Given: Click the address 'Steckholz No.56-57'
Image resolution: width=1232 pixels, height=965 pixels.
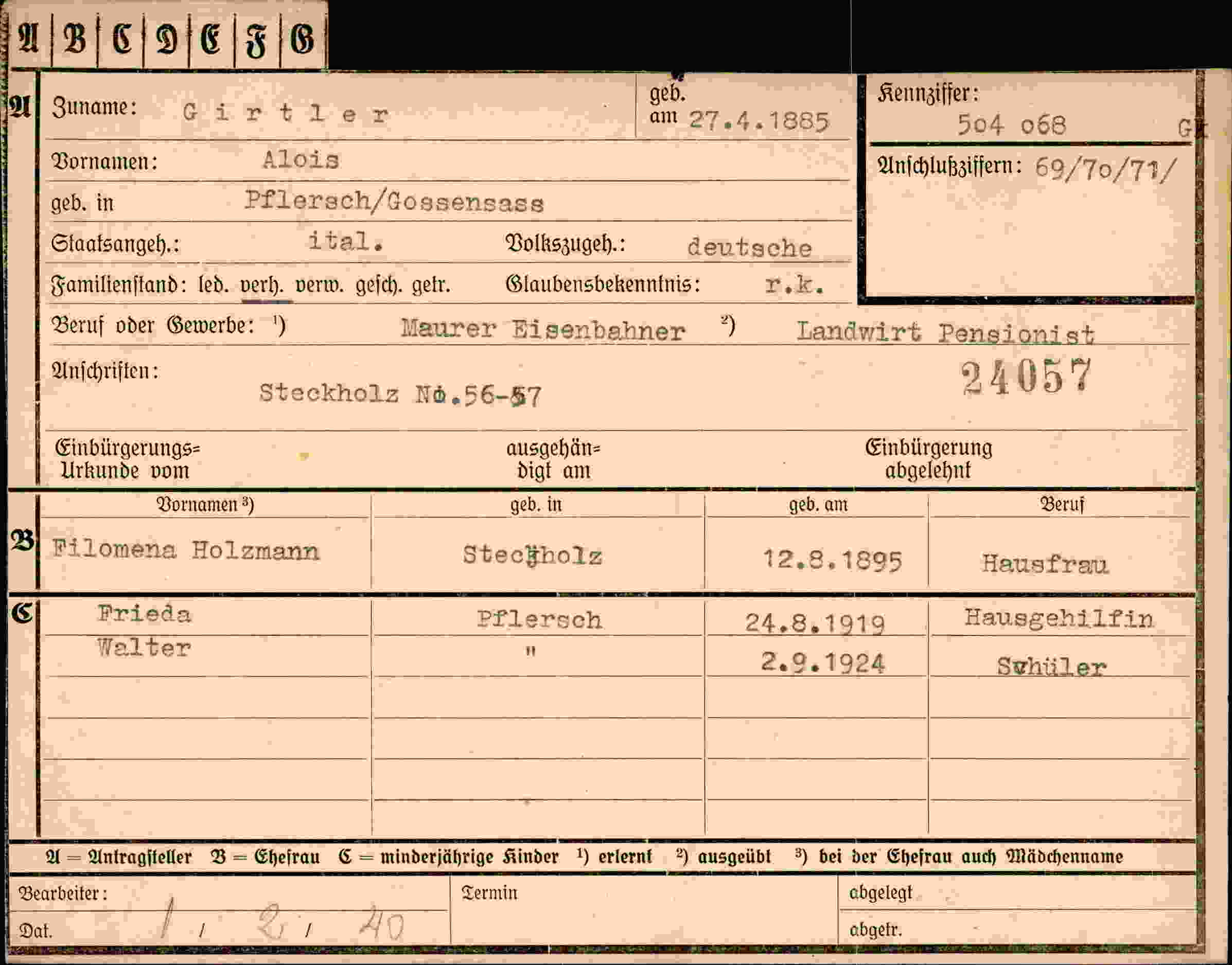Looking at the screenshot, I should tap(400, 394).
